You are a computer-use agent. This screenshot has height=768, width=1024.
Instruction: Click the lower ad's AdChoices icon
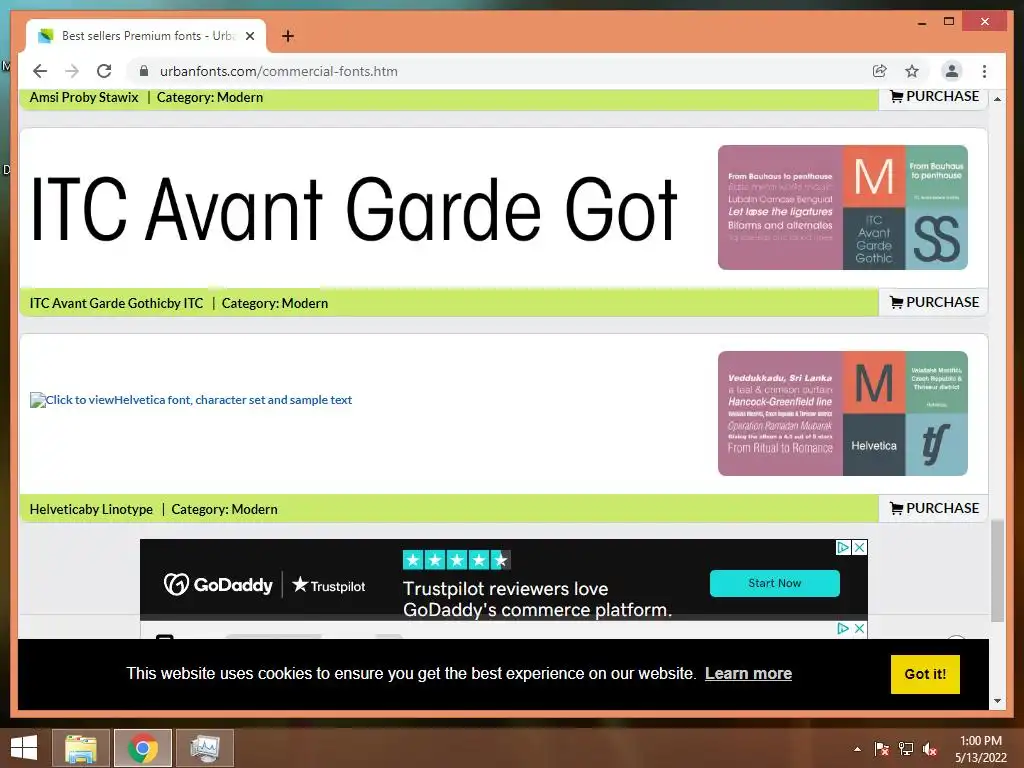tap(844, 628)
